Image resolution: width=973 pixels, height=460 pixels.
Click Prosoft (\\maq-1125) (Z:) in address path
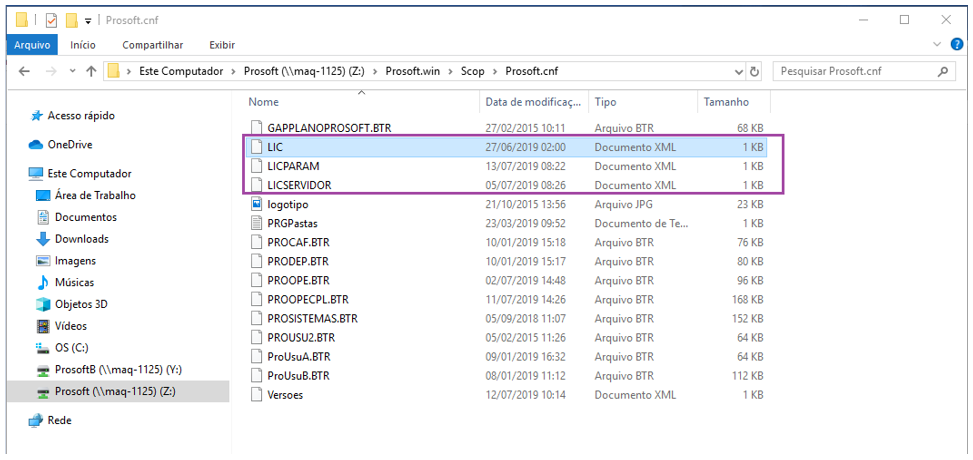pyautogui.click(x=303, y=71)
